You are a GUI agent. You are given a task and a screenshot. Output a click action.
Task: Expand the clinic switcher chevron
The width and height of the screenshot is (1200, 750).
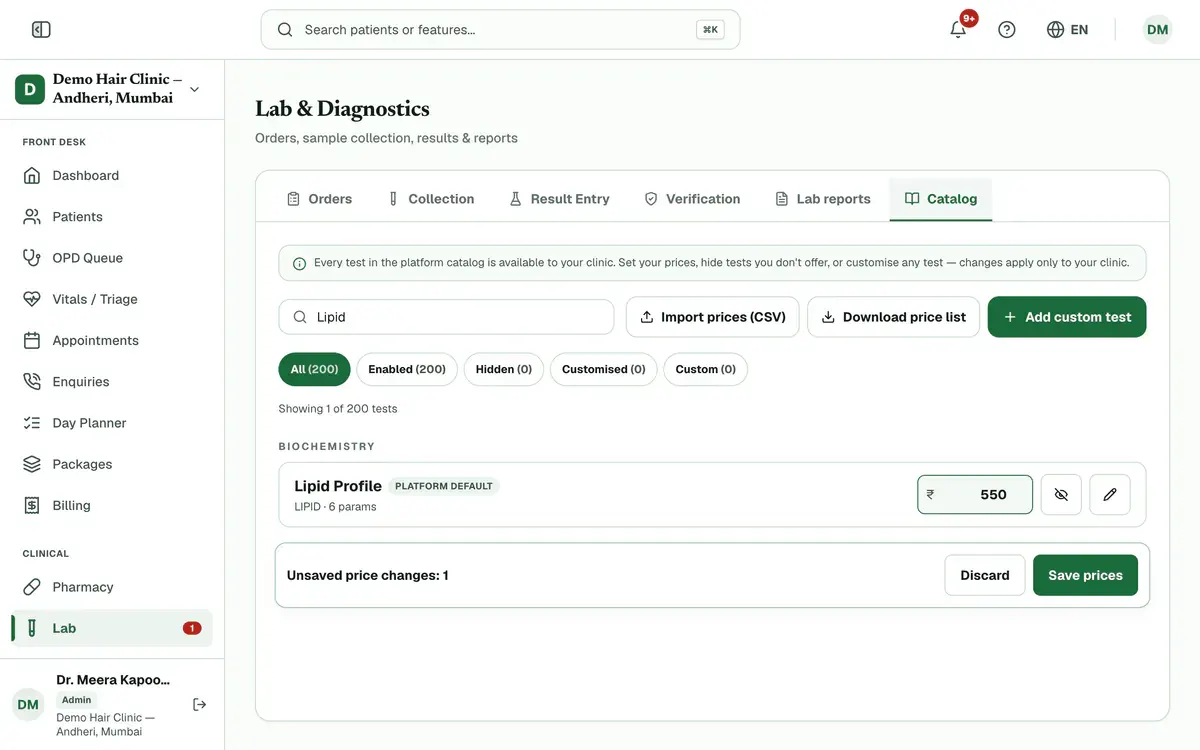[194, 89]
